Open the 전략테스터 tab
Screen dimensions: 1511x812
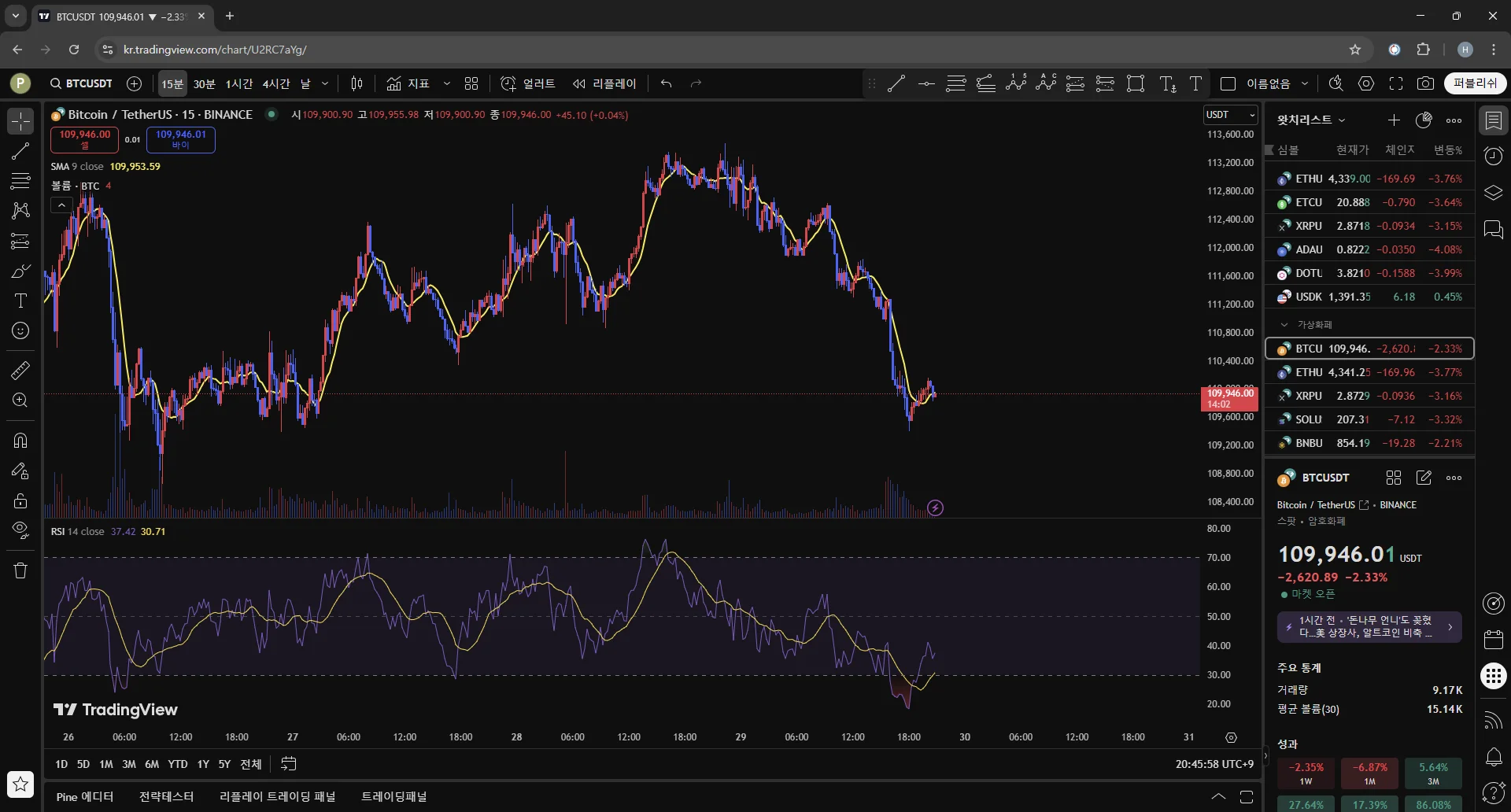[x=166, y=796]
